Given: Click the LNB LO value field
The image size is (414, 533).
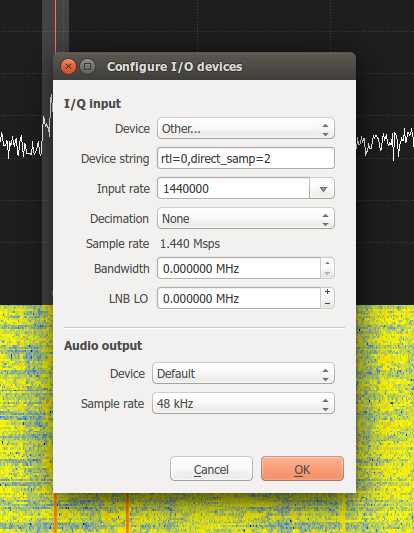Looking at the screenshot, I should [x=239, y=298].
